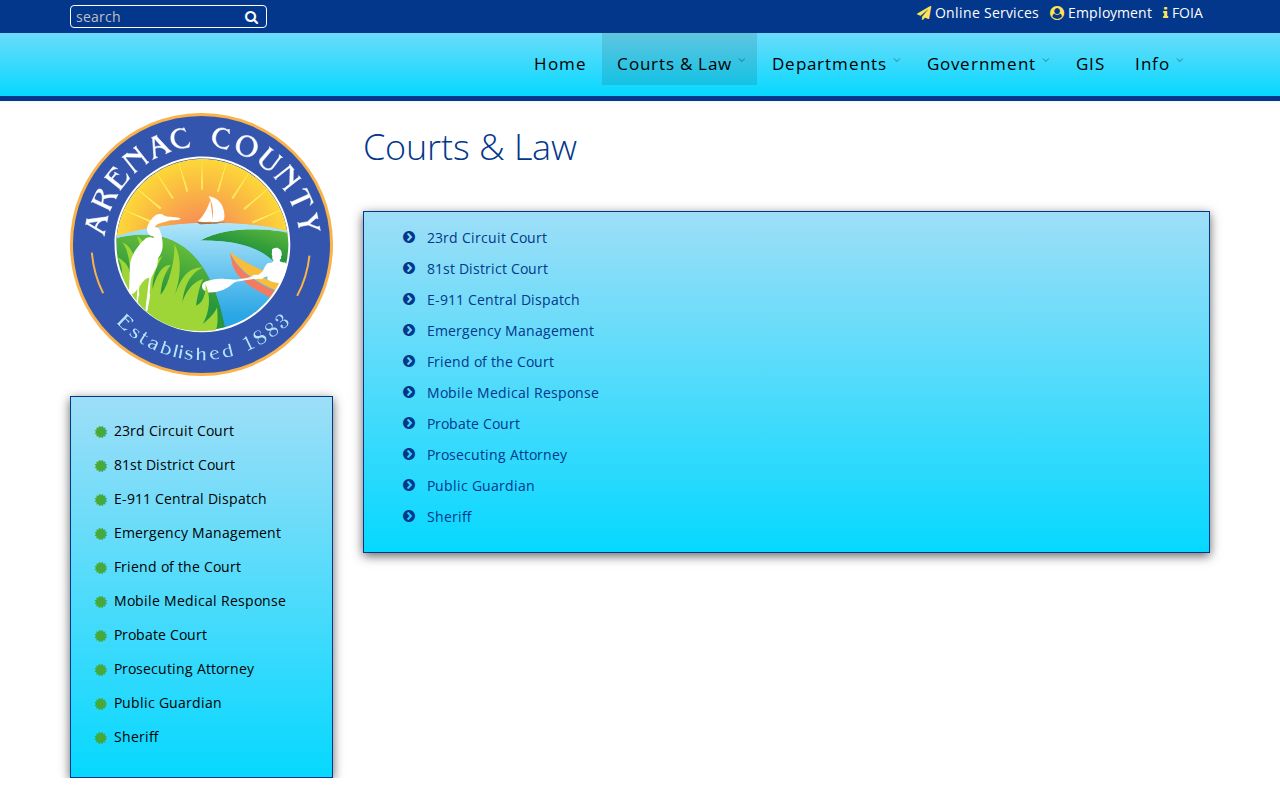Go to the Home menu item

[x=560, y=64]
